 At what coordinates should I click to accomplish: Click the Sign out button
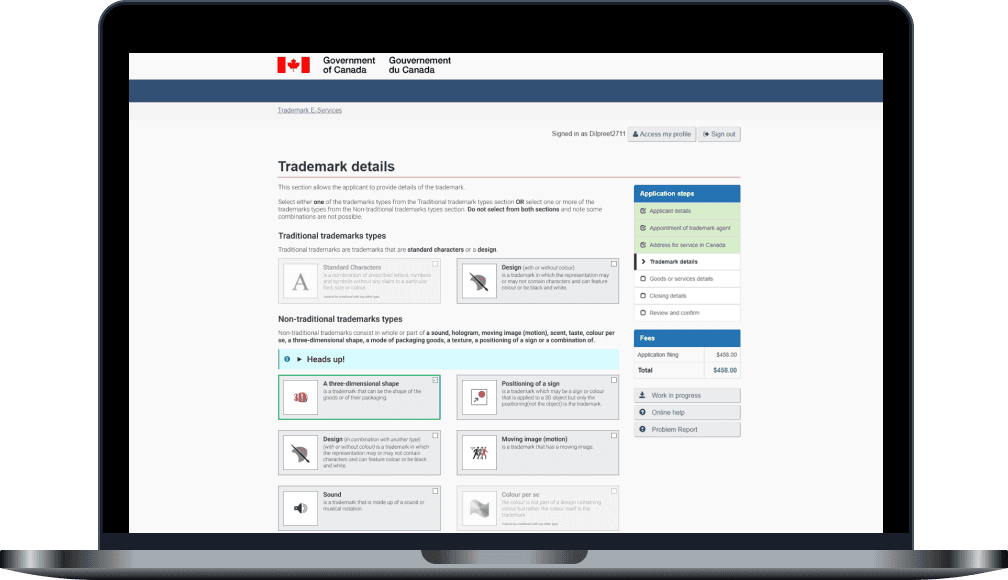pos(719,134)
